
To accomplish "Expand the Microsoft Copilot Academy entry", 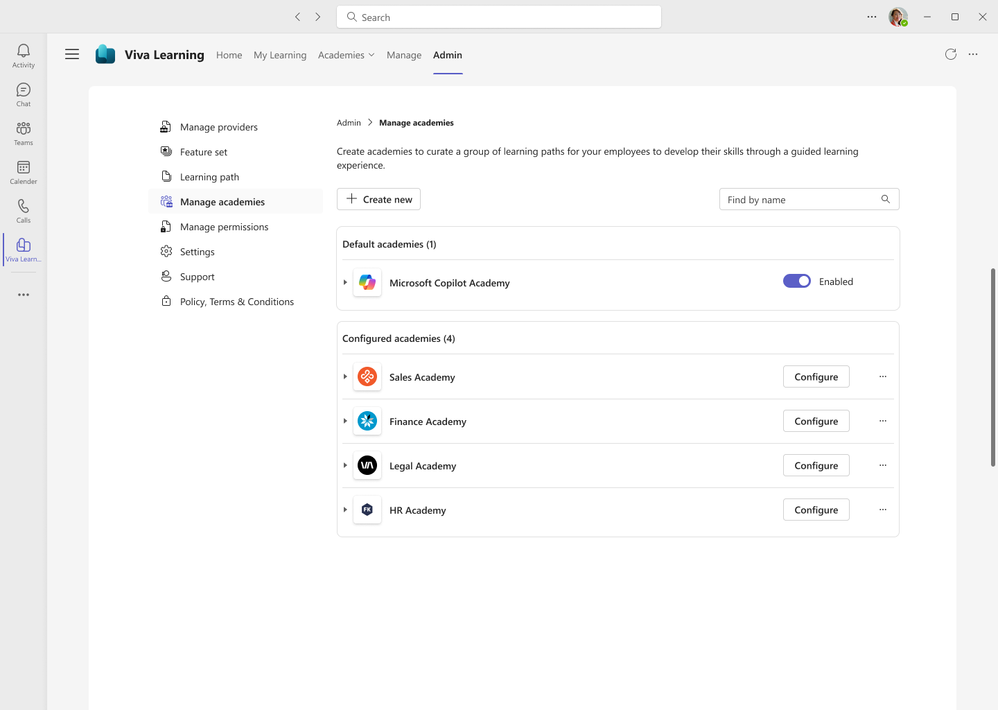I will (x=345, y=282).
